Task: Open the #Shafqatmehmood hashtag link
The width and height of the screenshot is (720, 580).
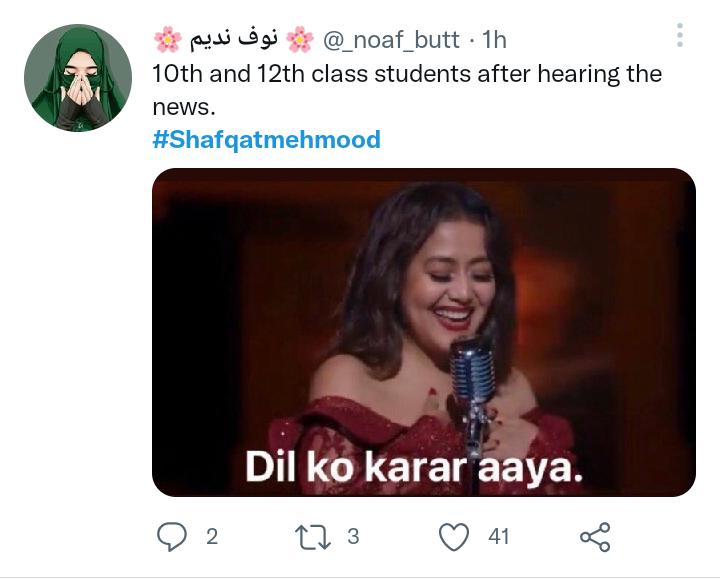Action: tap(266, 139)
